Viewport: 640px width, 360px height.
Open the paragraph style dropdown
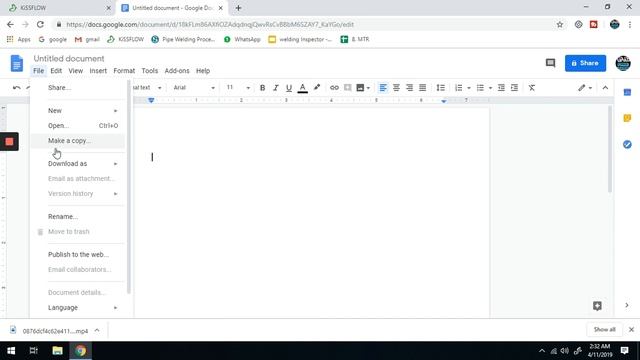pos(147,88)
